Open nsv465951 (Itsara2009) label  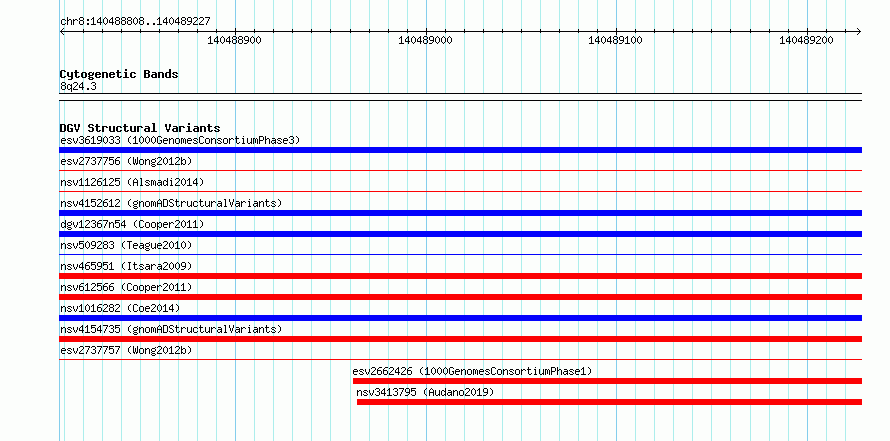(126, 266)
